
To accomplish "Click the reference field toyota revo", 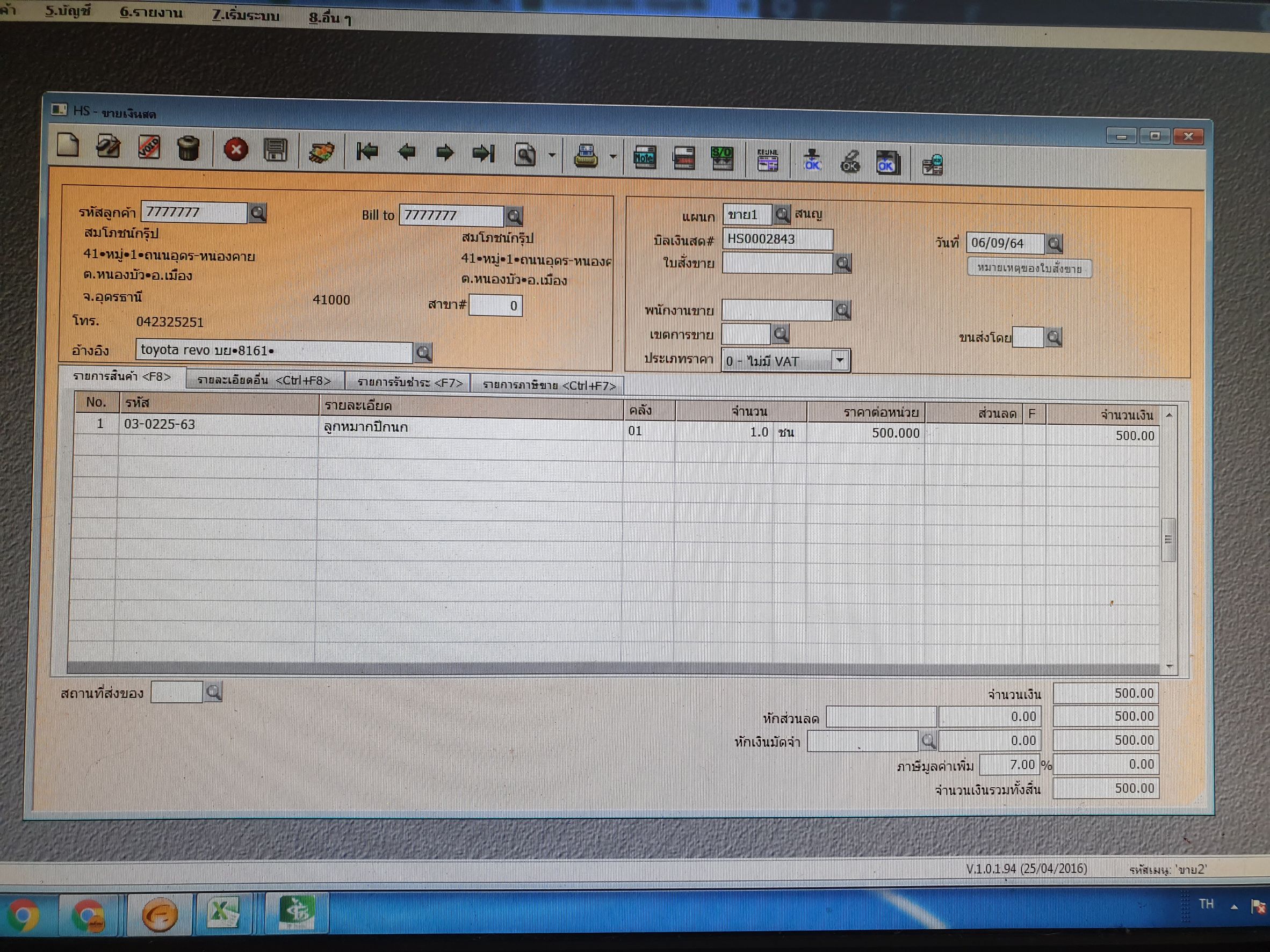I will click(274, 351).
